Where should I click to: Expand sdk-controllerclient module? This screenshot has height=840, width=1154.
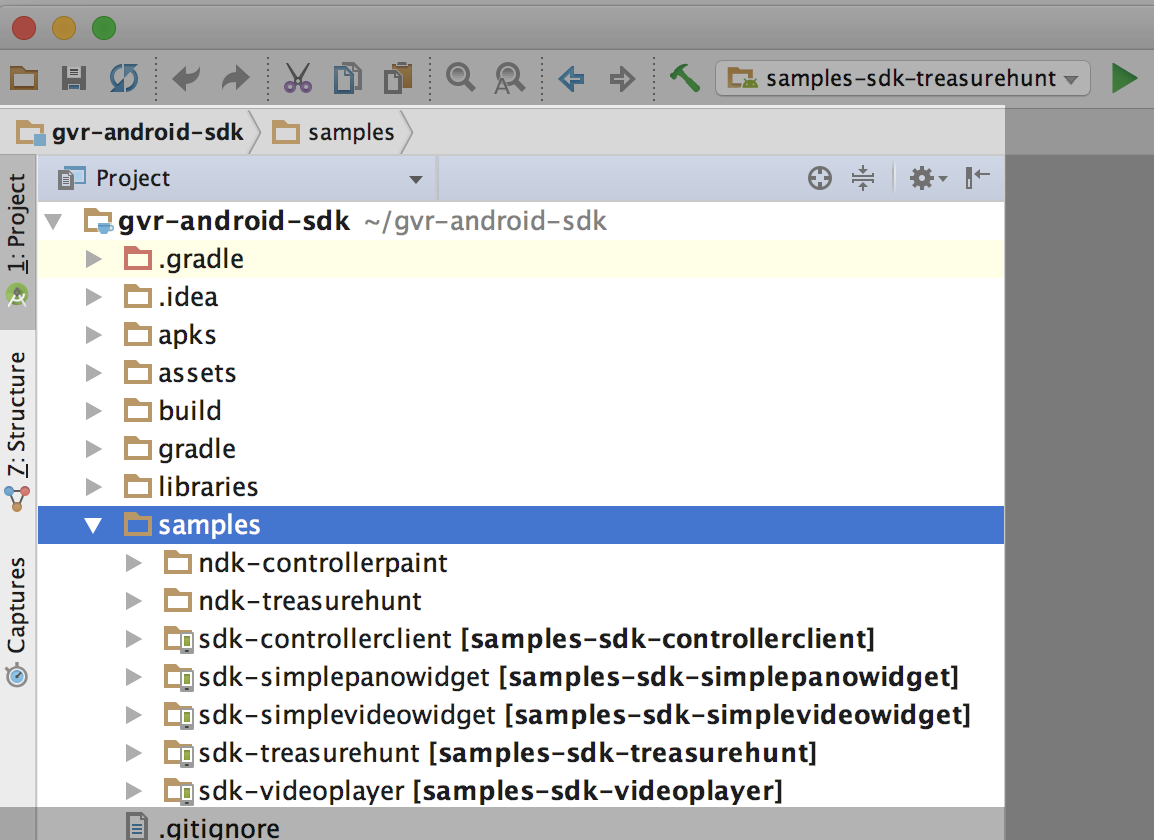click(x=133, y=639)
